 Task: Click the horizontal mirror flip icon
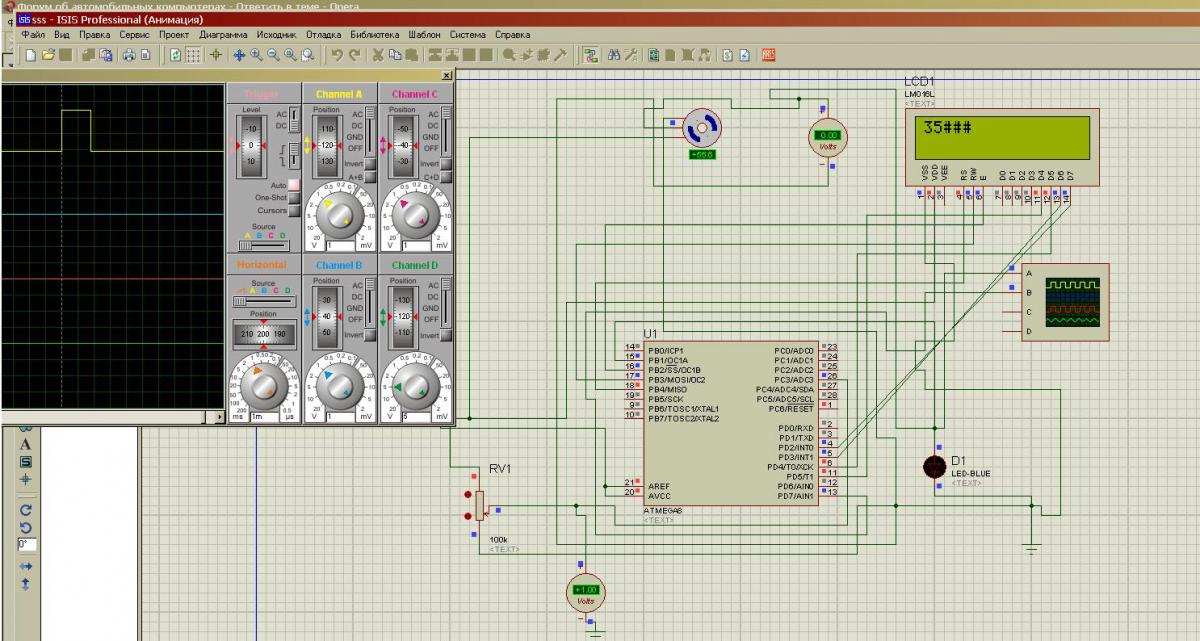coord(26,566)
